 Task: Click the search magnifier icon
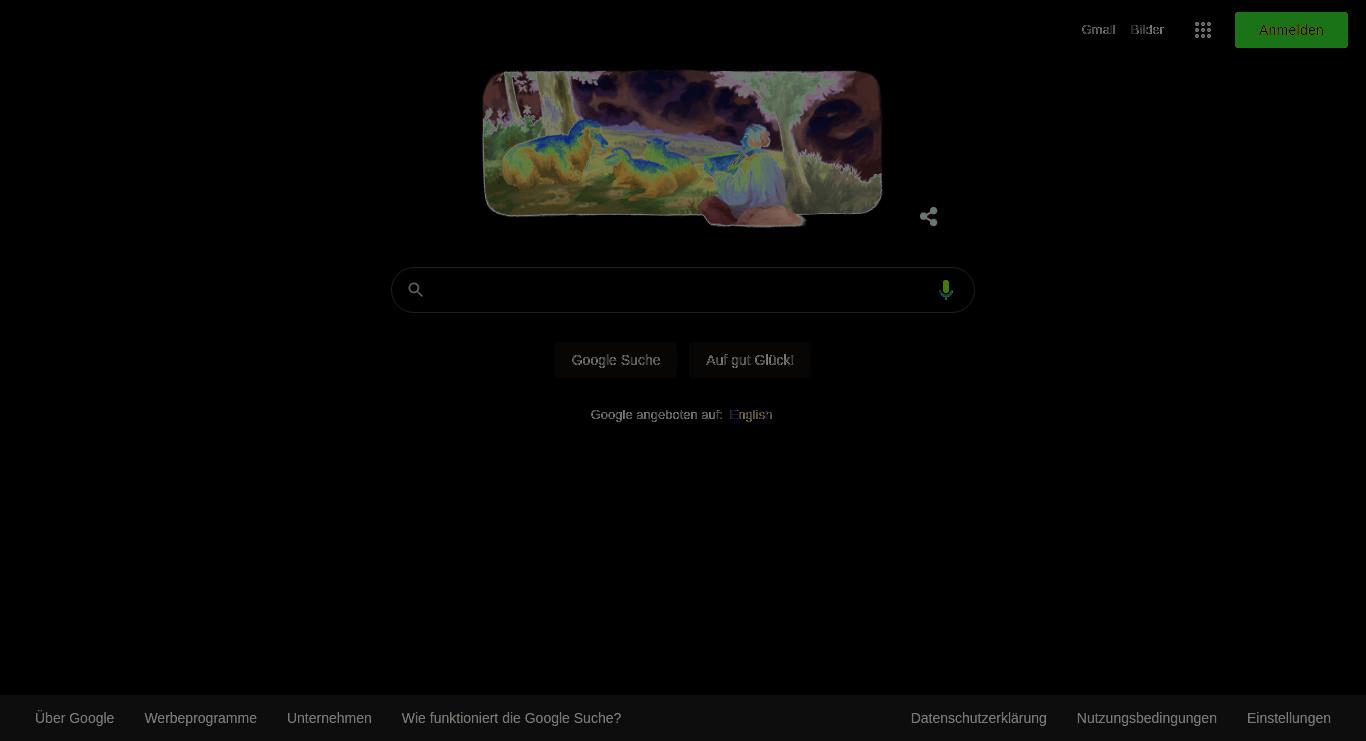point(416,290)
